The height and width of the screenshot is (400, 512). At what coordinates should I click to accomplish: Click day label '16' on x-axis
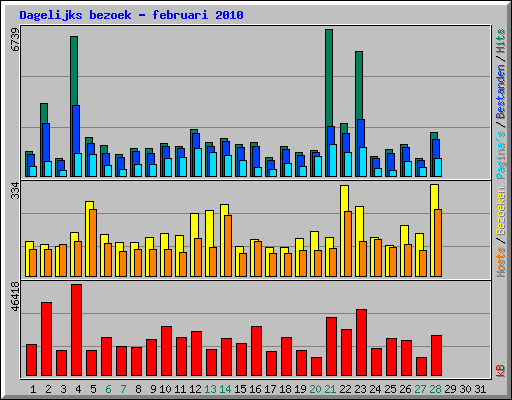255,389
